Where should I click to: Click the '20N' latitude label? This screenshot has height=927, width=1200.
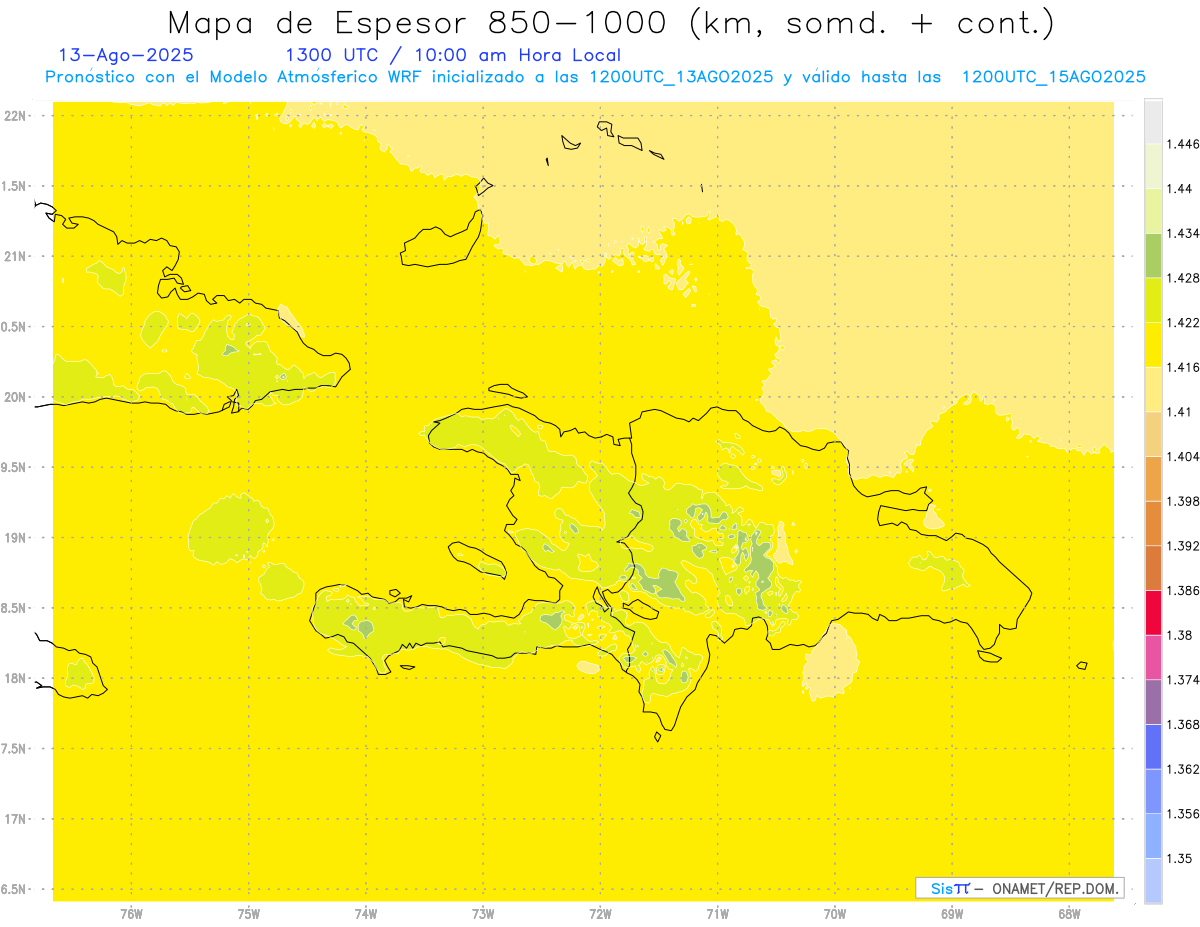(16, 397)
